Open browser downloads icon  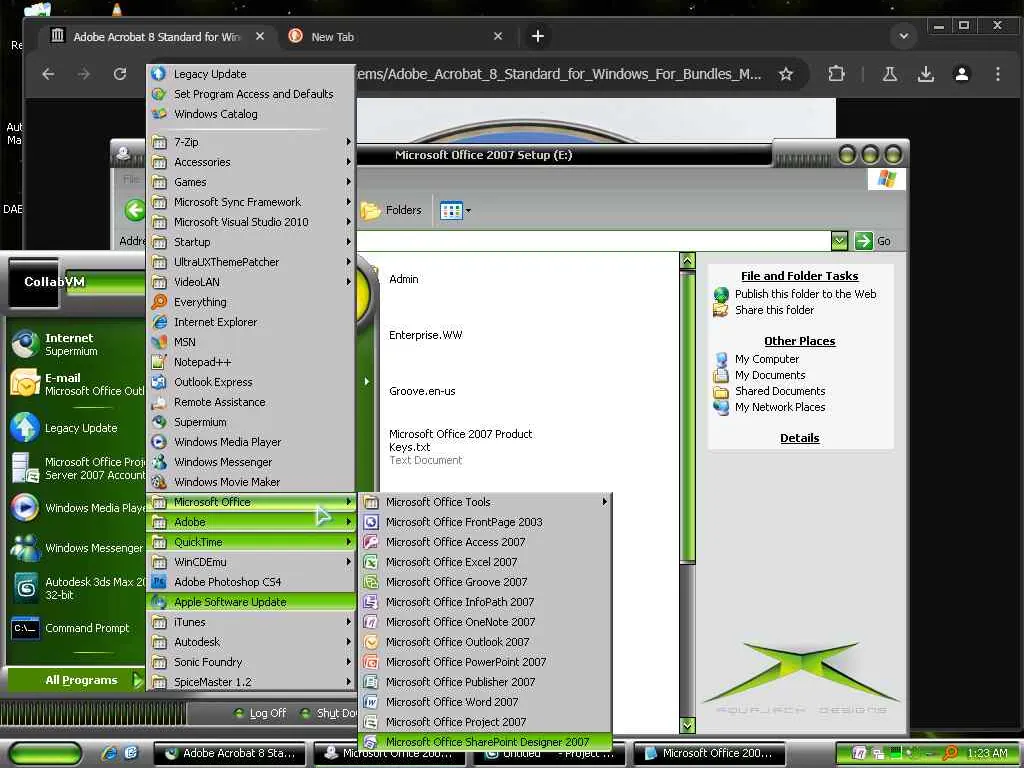pyautogui.click(x=925, y=74)
